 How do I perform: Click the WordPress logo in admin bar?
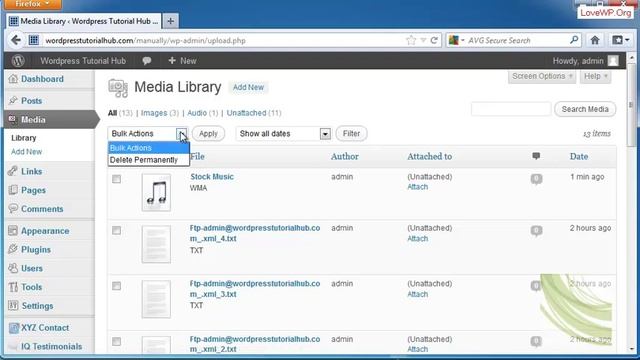tap(18, 61)
